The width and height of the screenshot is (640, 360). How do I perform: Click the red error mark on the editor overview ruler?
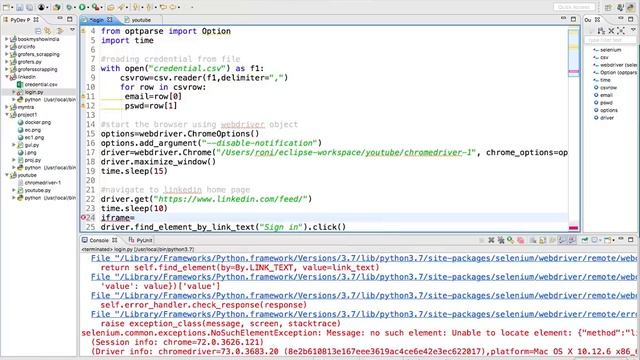[573, 228]
